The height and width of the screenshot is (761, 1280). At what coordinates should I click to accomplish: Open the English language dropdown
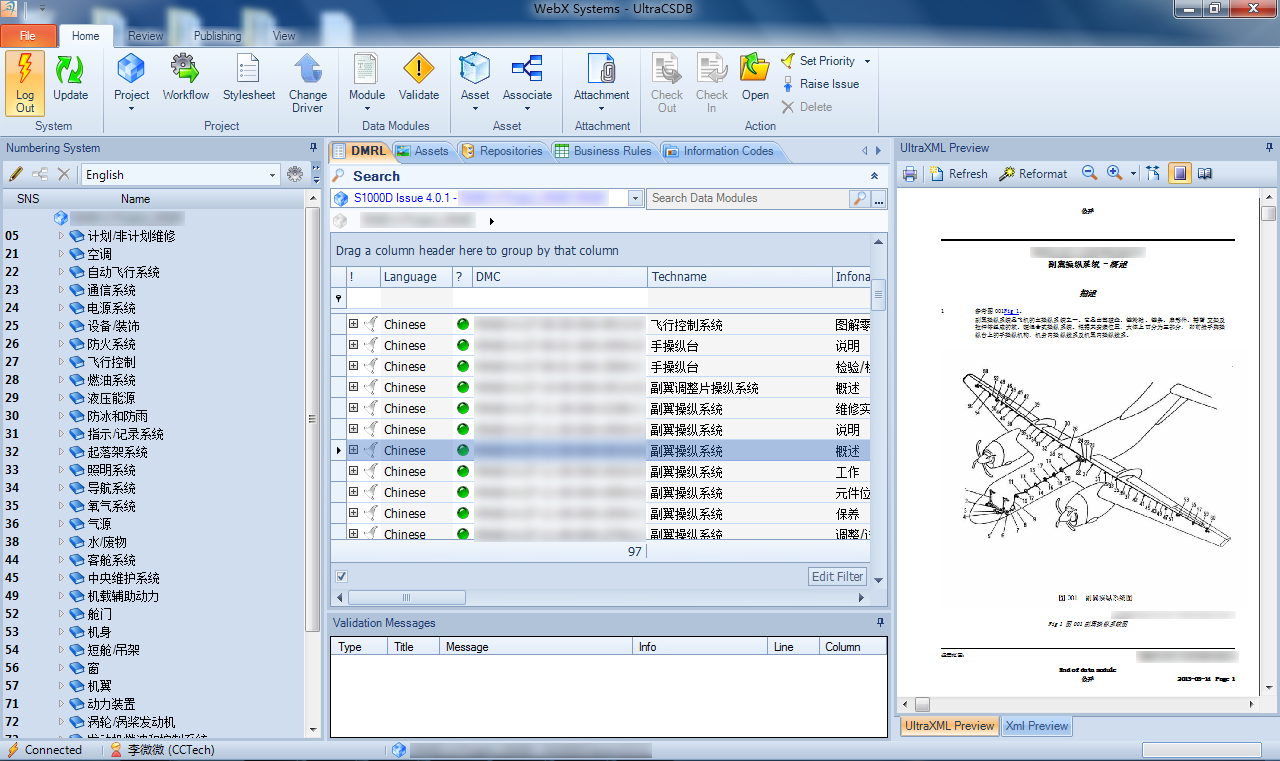[272, 175]
